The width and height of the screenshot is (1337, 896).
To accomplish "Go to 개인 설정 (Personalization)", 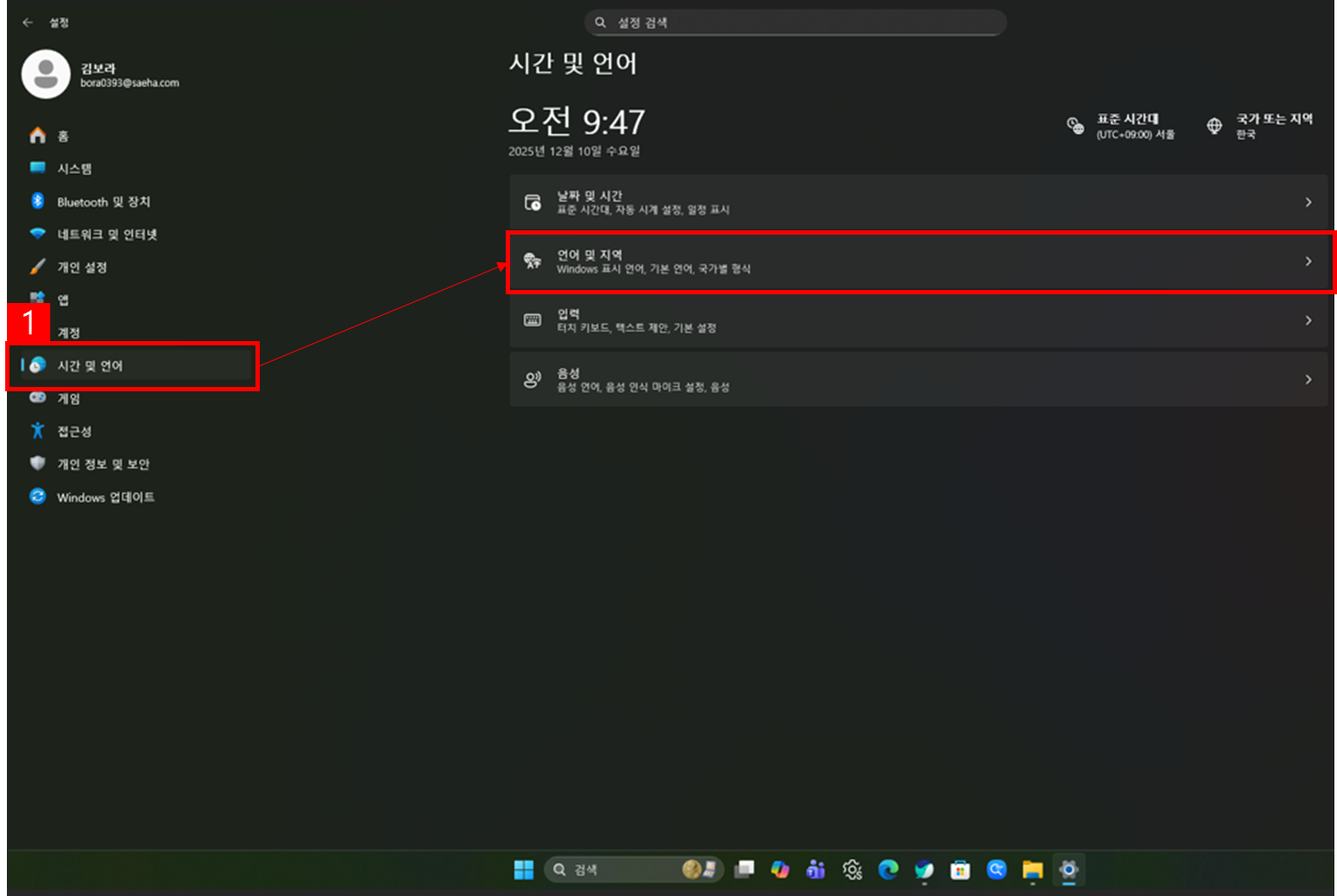I will 81,268.
